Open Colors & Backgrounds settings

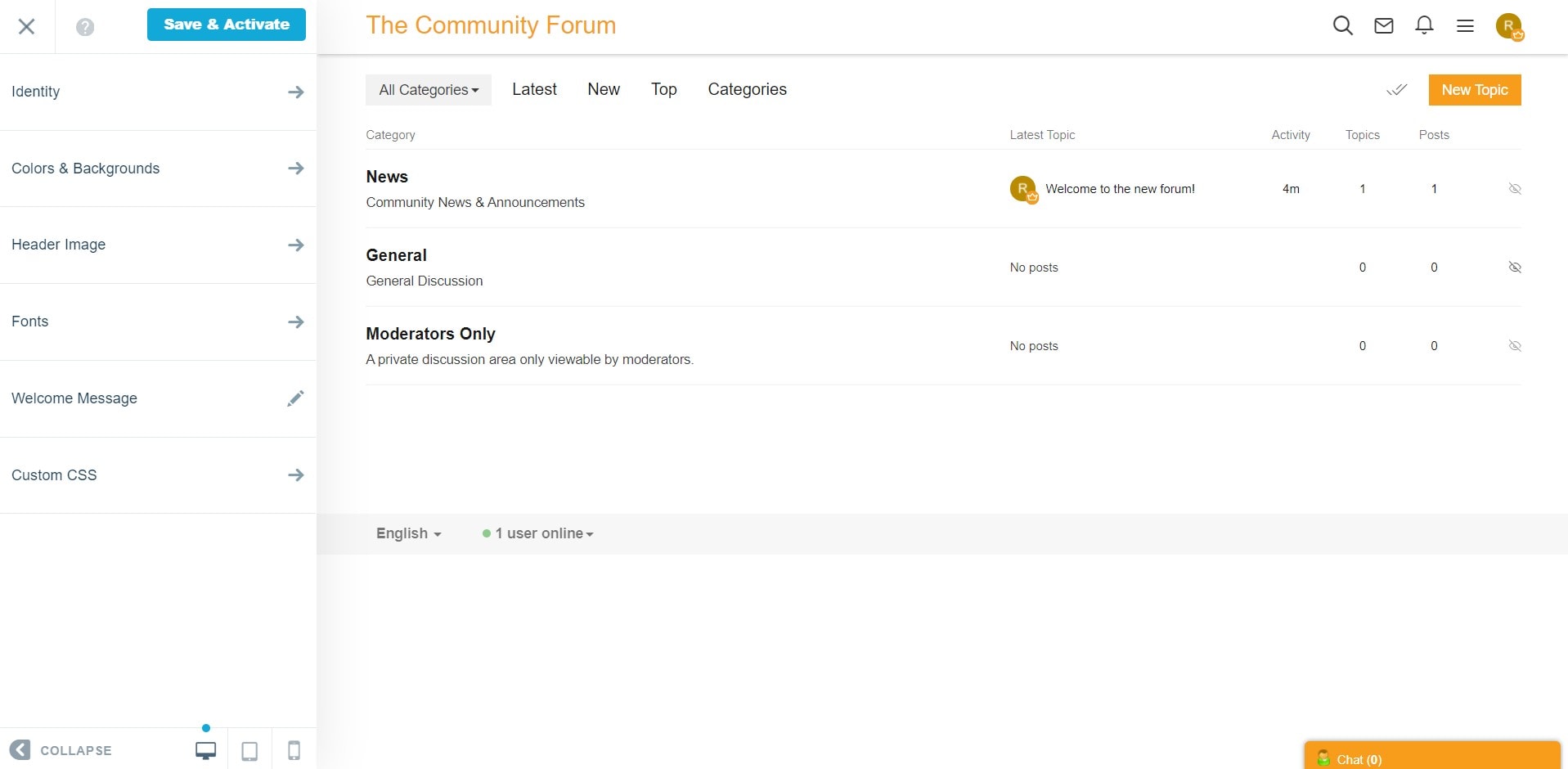[x=158, y=169]
